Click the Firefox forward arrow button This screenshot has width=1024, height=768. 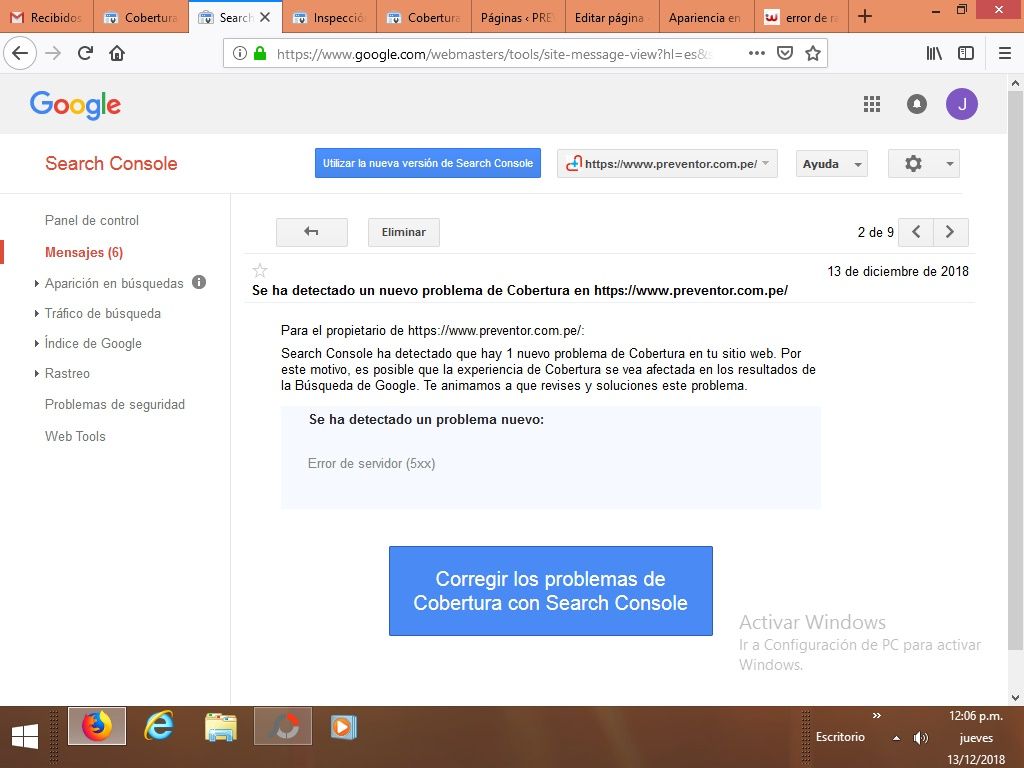(x=53, y=53)
